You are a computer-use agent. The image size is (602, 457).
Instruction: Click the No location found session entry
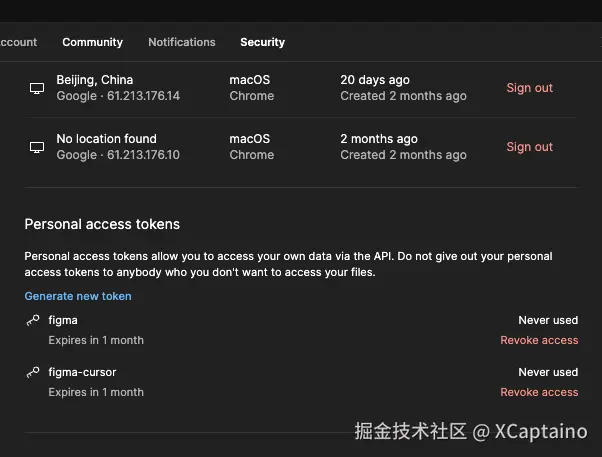(x=106, y=139)
